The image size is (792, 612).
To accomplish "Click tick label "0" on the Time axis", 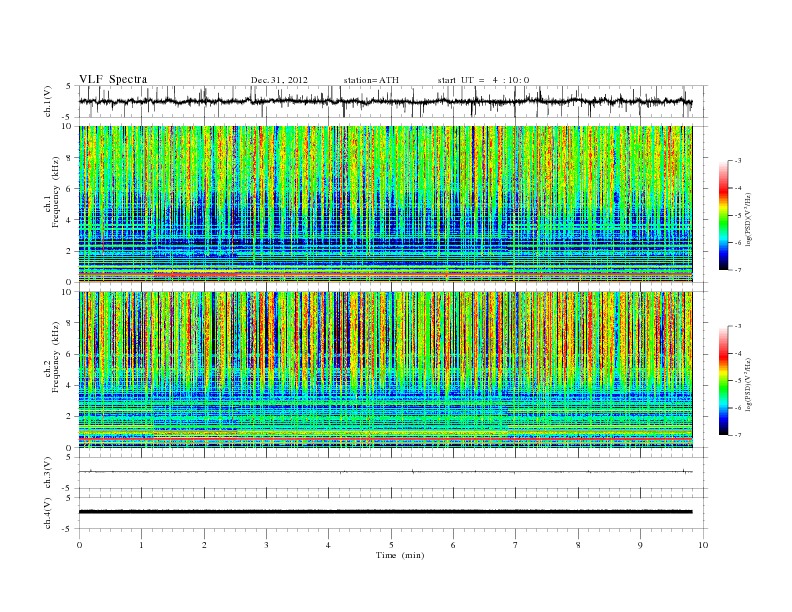I will click(79, 545).
